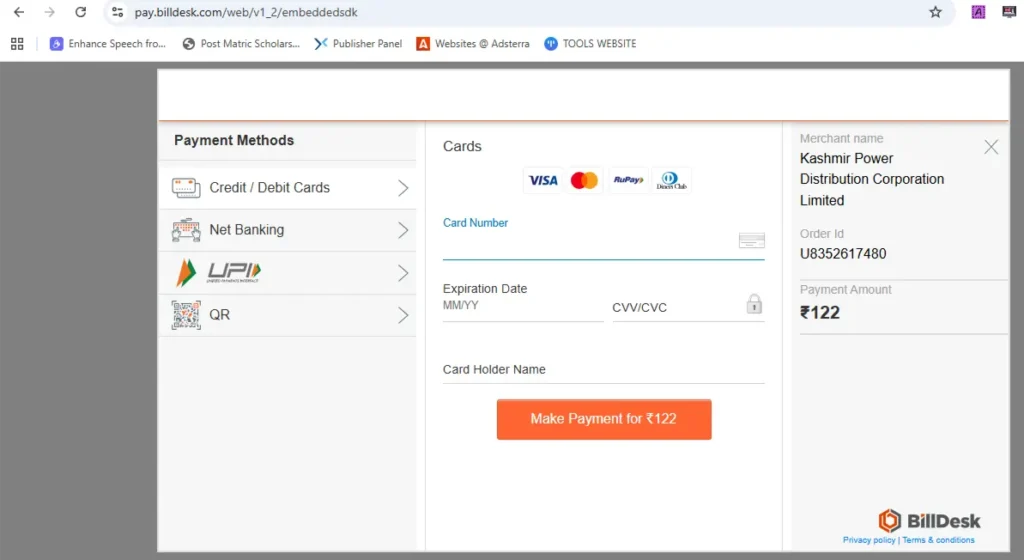1024x560 pixels.
Task: Close the merchant details panel with X
Action: [x=991, y=147]
